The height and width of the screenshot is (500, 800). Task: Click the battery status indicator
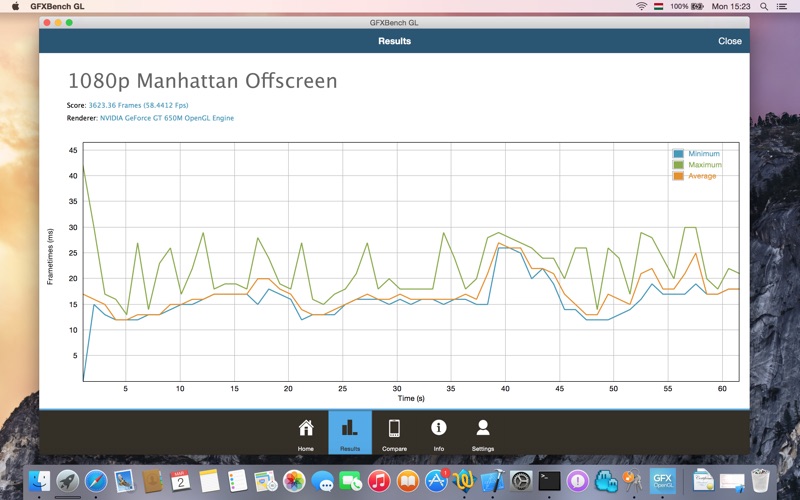pos(687,6)
